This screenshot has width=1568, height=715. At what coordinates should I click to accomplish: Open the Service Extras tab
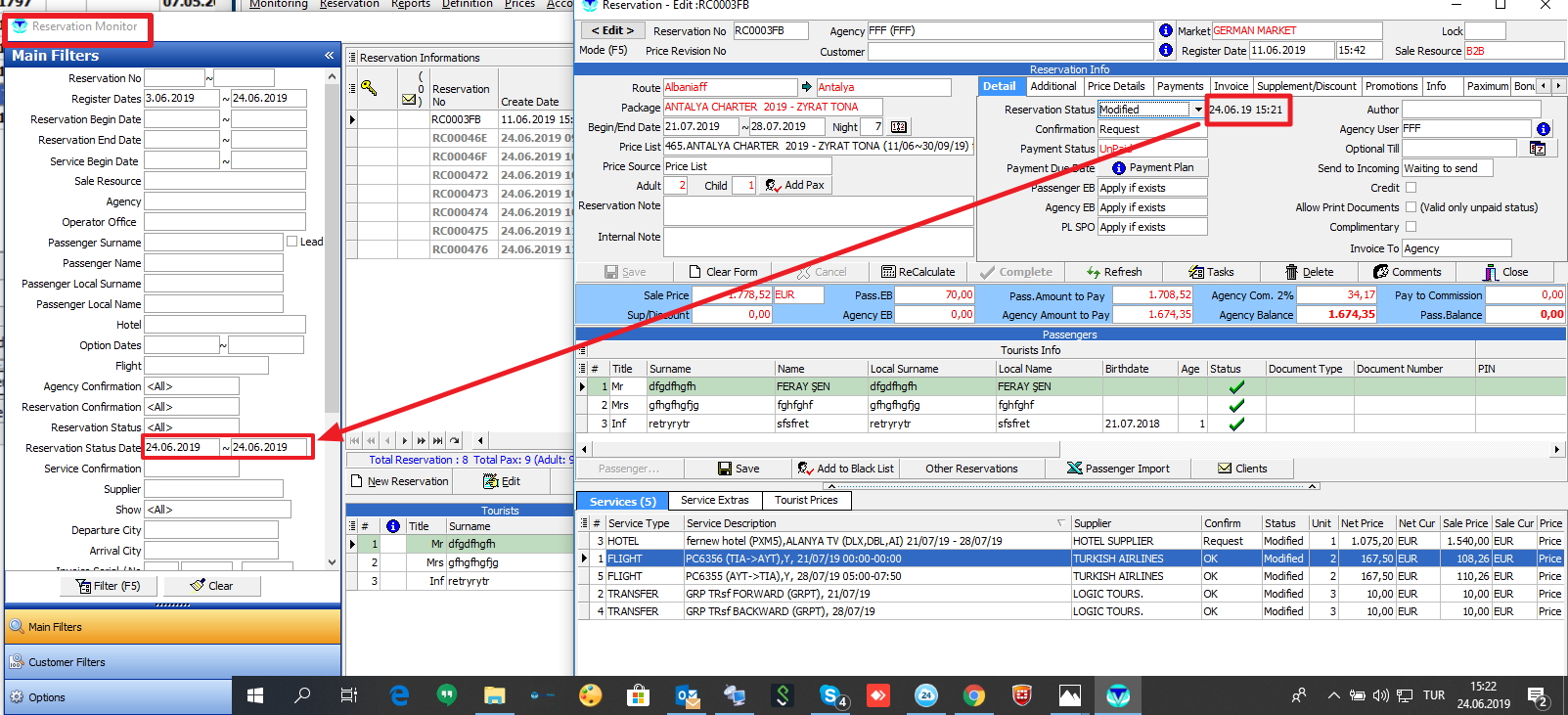[714, 500]
